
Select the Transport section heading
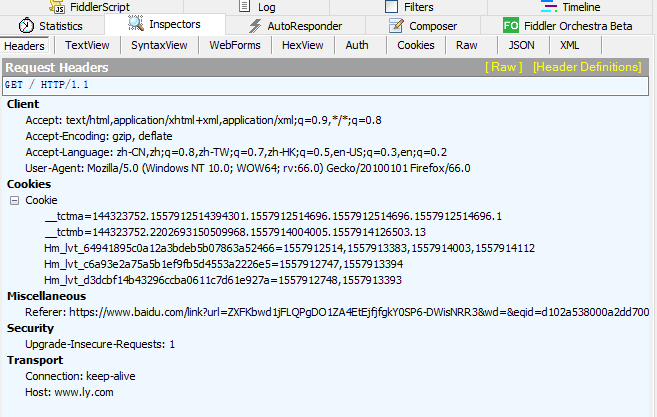pyautogui.click(x=35, y=360)
